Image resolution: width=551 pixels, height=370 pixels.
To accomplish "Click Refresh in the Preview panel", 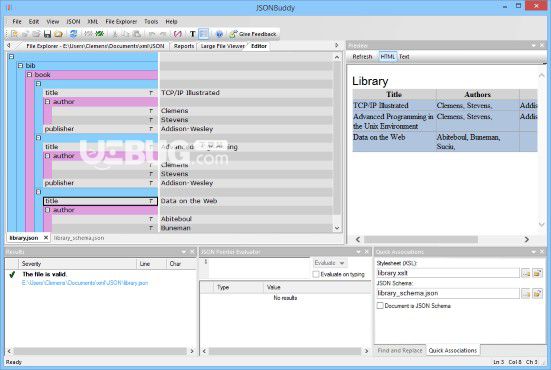I will coord(362,57).
